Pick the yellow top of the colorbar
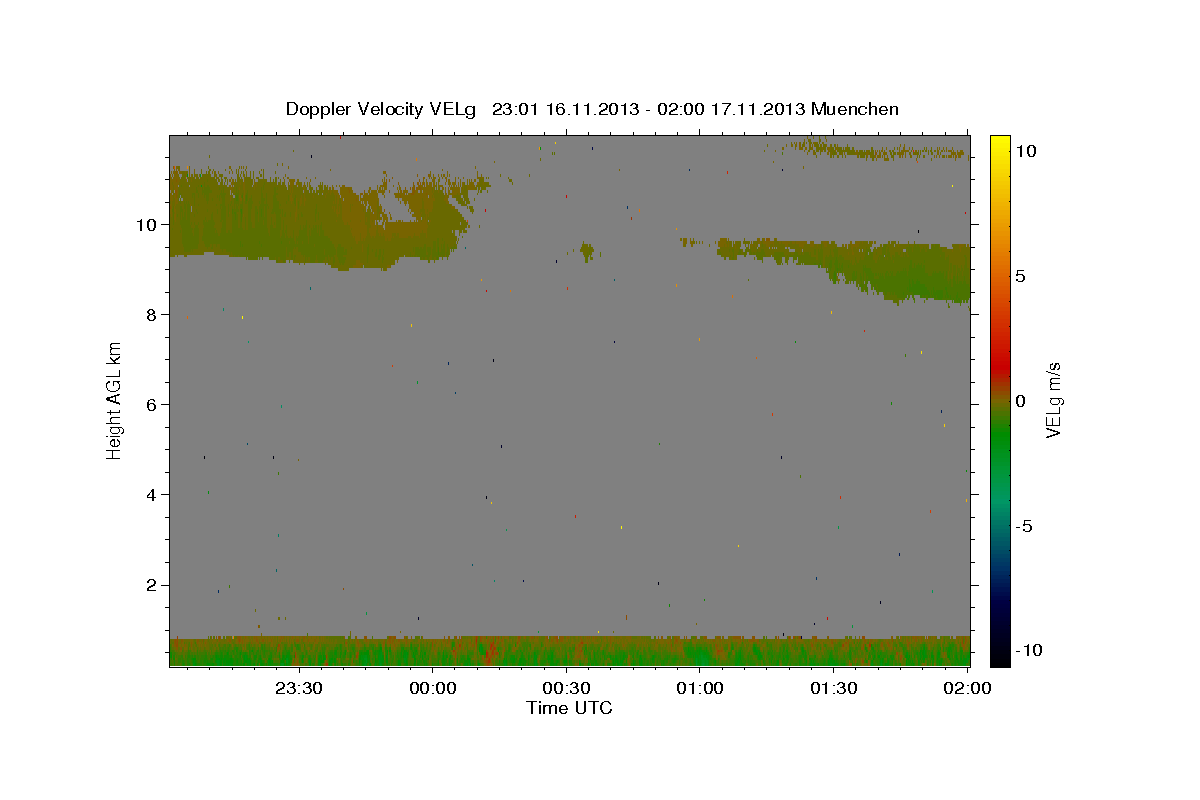The height and width of the screenshot is (800, 1200). click(1000, 145)
